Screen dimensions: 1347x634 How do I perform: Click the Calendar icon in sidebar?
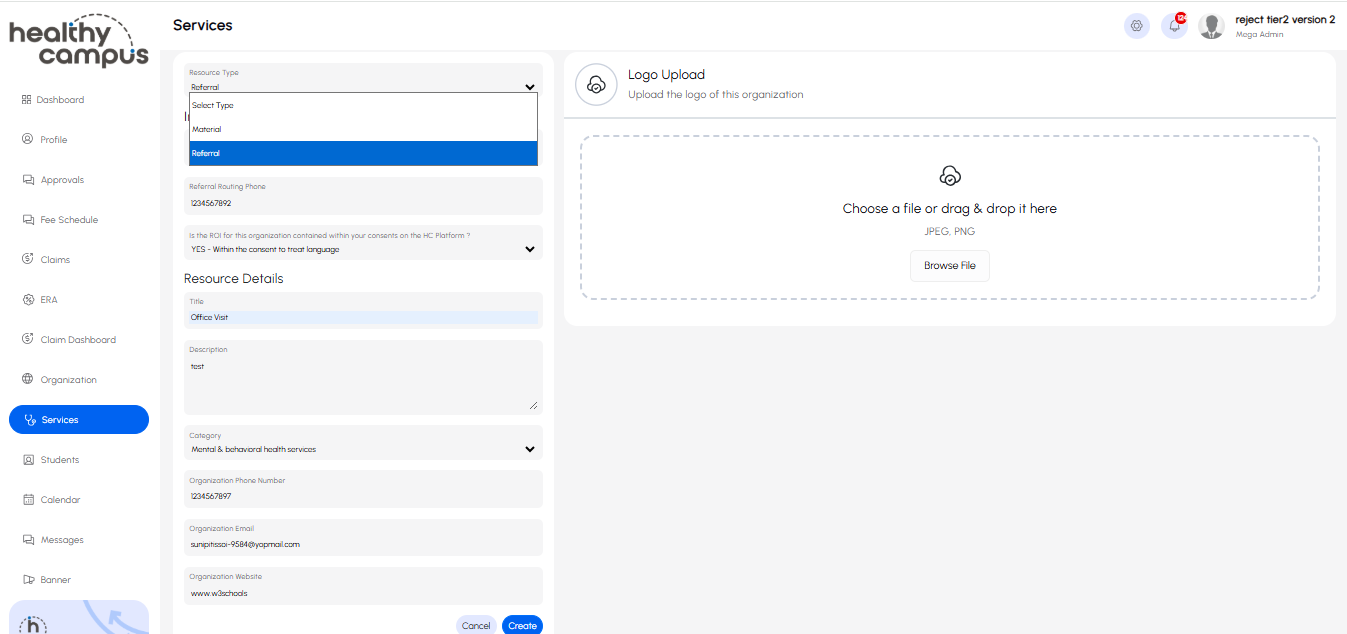point(28,500)
